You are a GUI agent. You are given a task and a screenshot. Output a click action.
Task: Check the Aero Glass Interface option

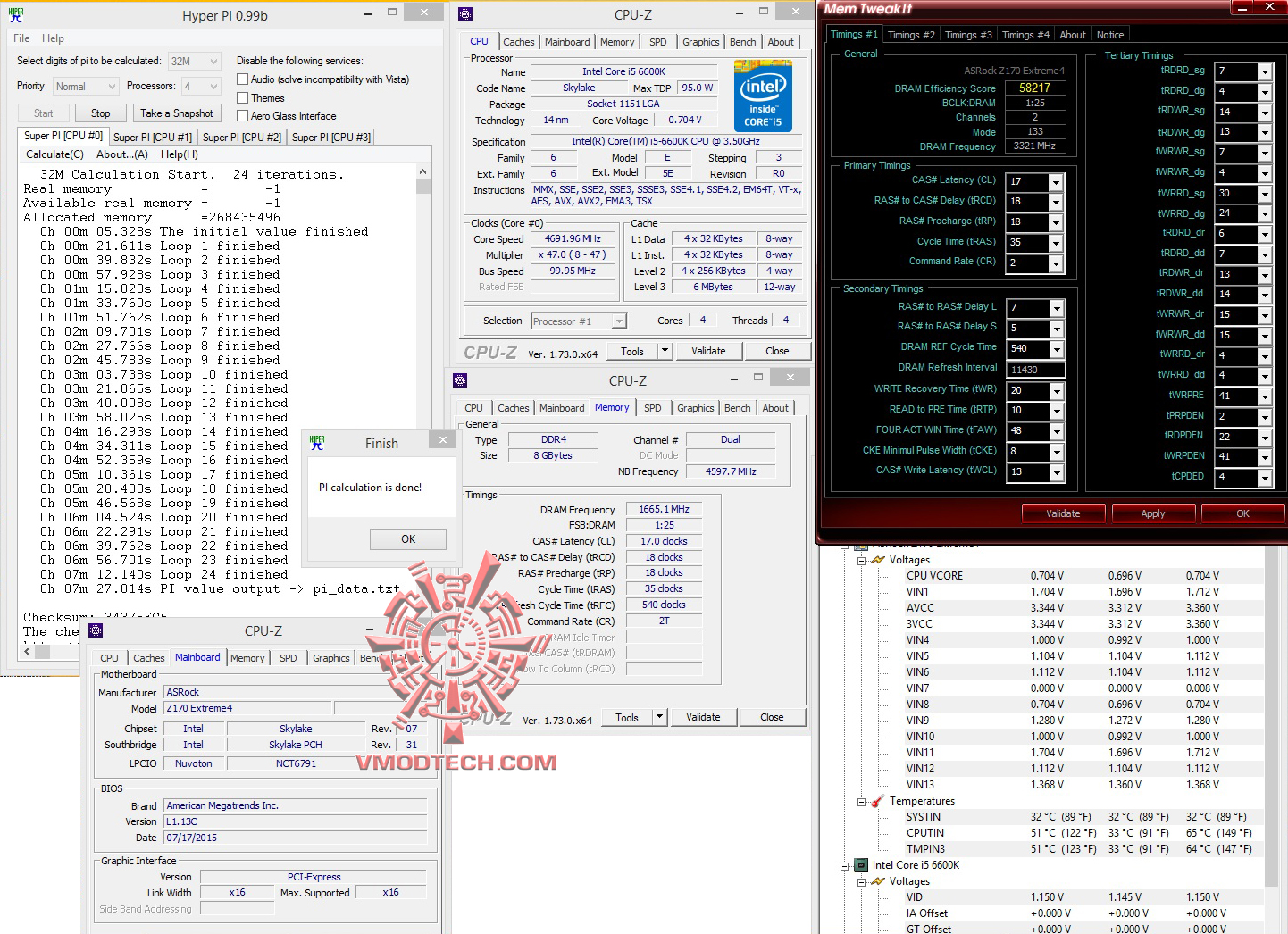click(242, 116)
